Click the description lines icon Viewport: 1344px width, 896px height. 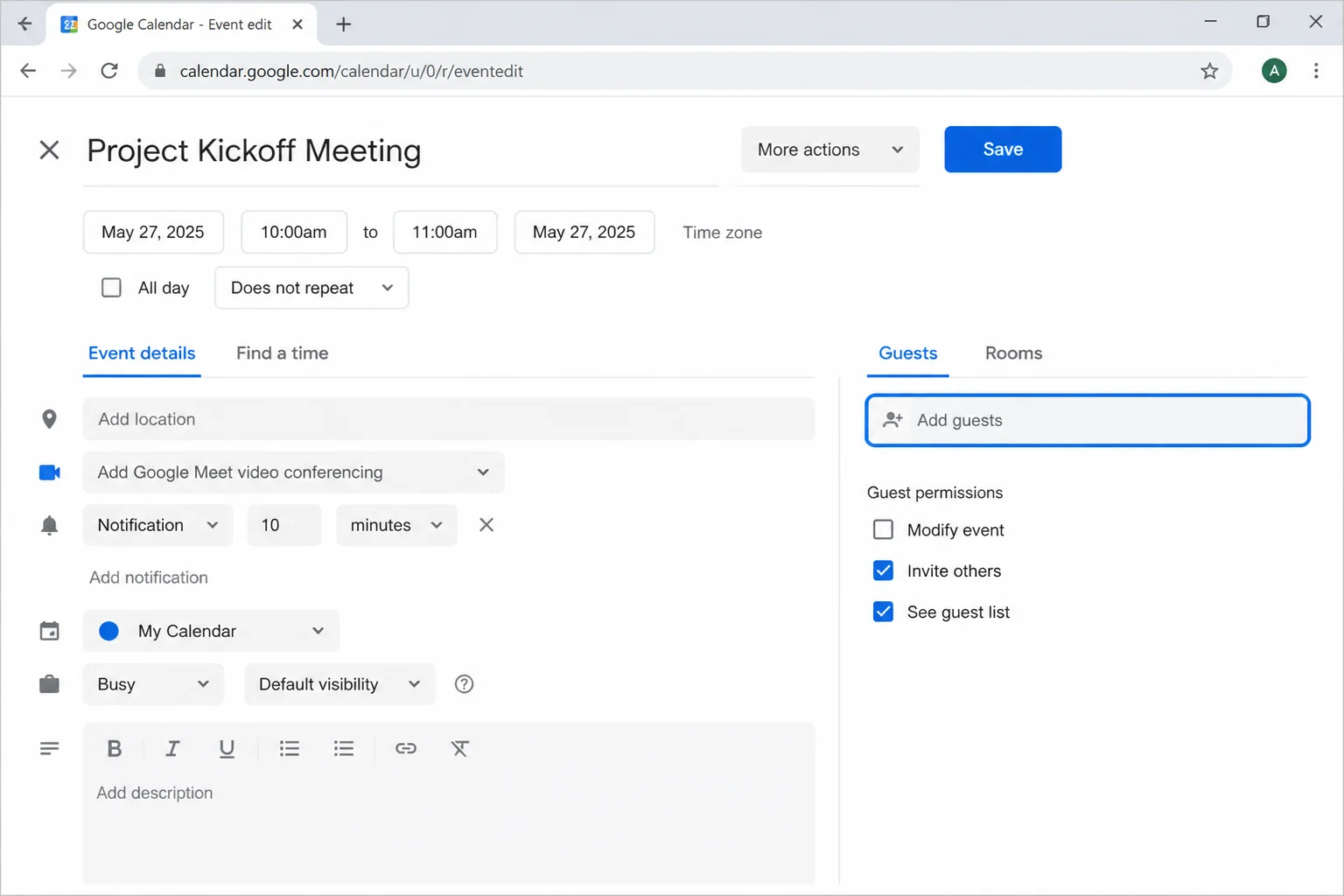pyautogui.click(x=50, y=748)
